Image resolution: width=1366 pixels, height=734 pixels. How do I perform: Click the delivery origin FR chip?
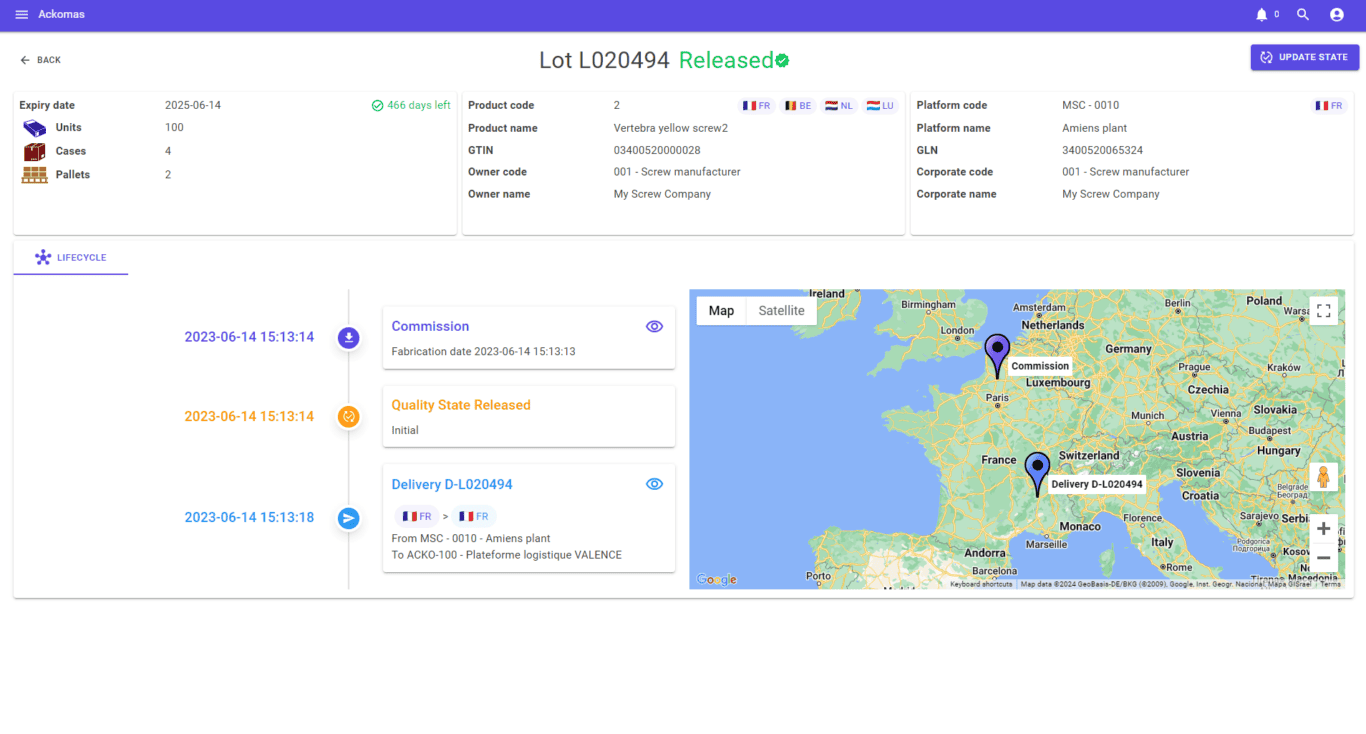coord(417,517)
